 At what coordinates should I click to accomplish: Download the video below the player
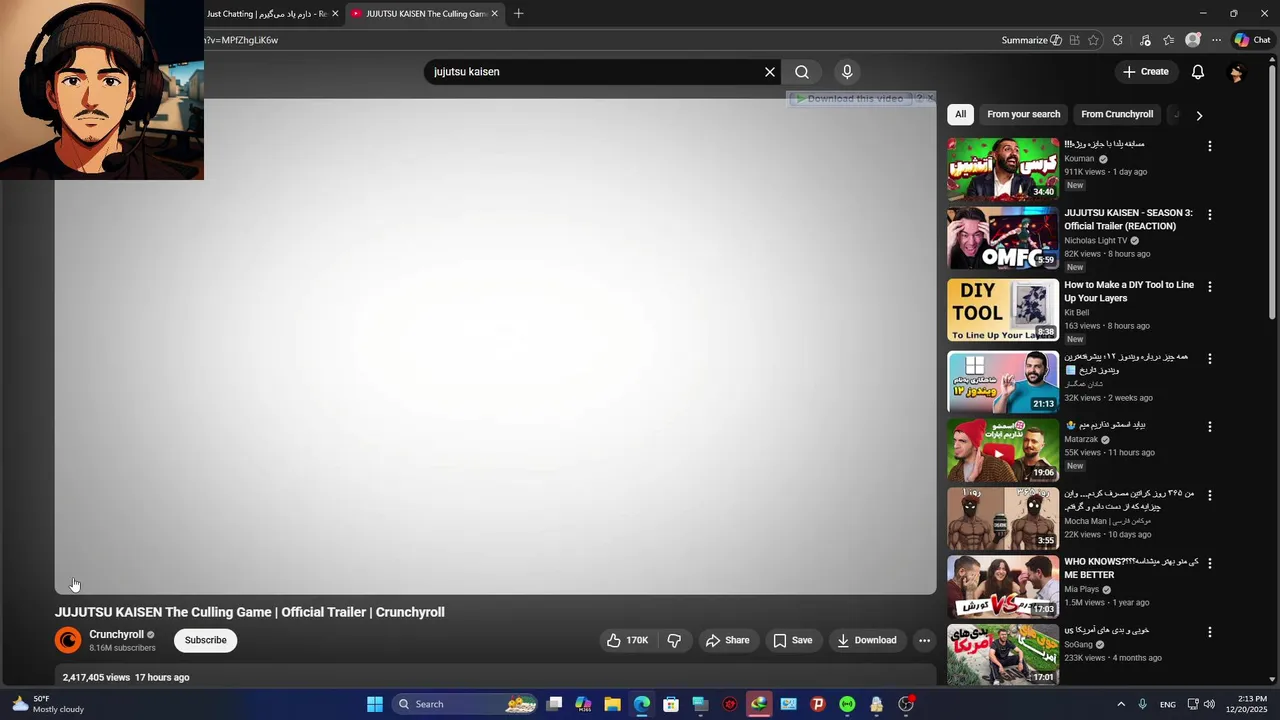(x=866, y=640)
